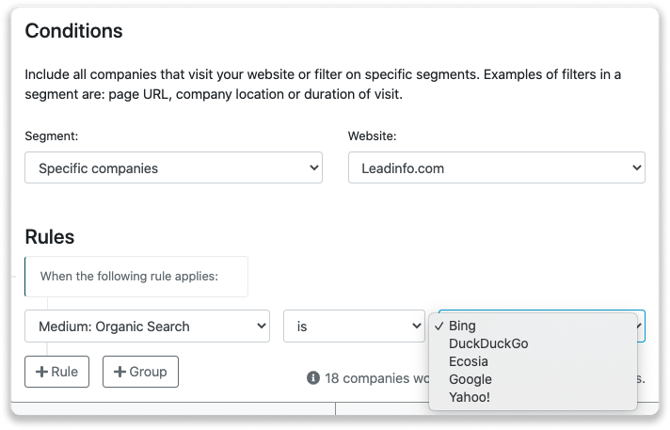Image resolution: width=670 pixels, height=430 pixels.
Task: Choose Ecosia in the open dropdown list
Action: [471, 362]
